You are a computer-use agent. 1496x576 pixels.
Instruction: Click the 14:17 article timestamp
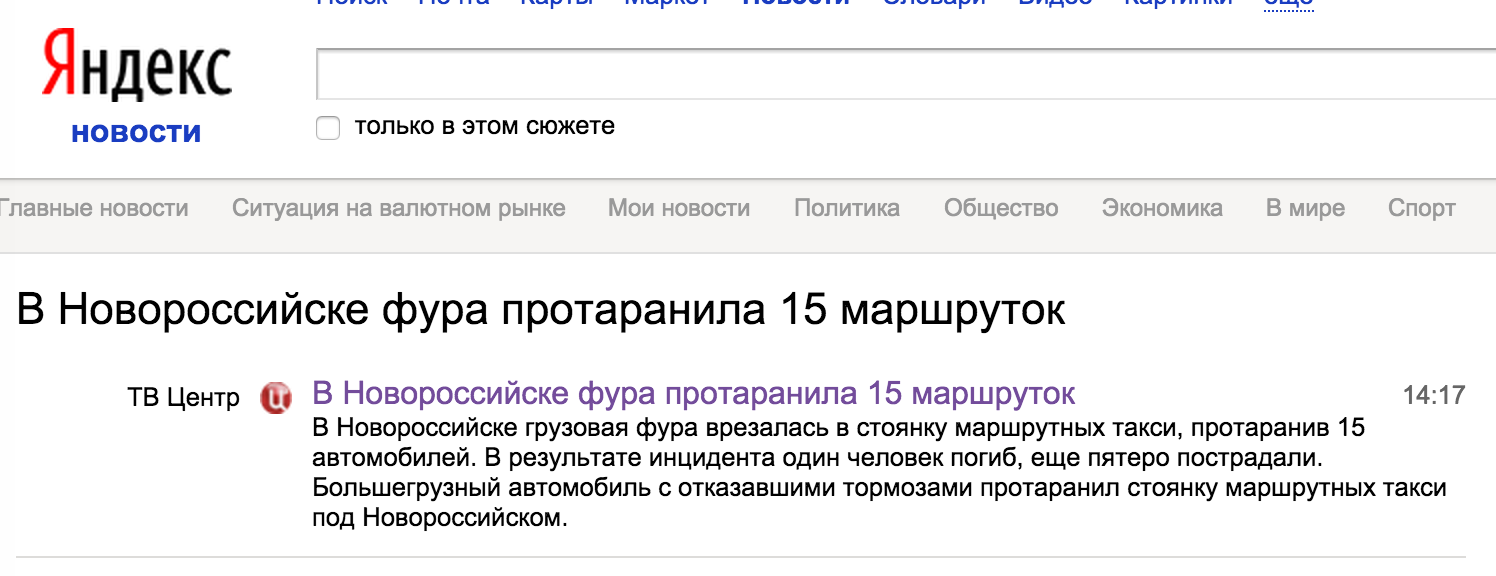[x=1433, y=395]
